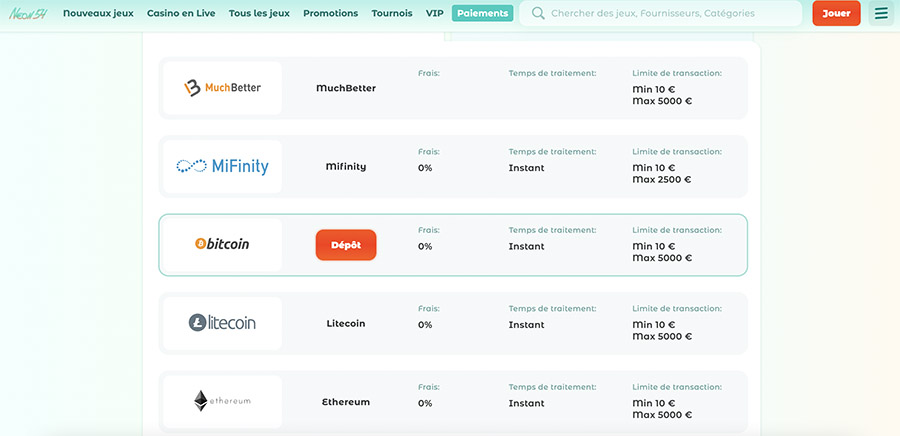Click the Jouer button
This screenshot has height=436, width=900.
pyautogui.click(x=836, y=13)
